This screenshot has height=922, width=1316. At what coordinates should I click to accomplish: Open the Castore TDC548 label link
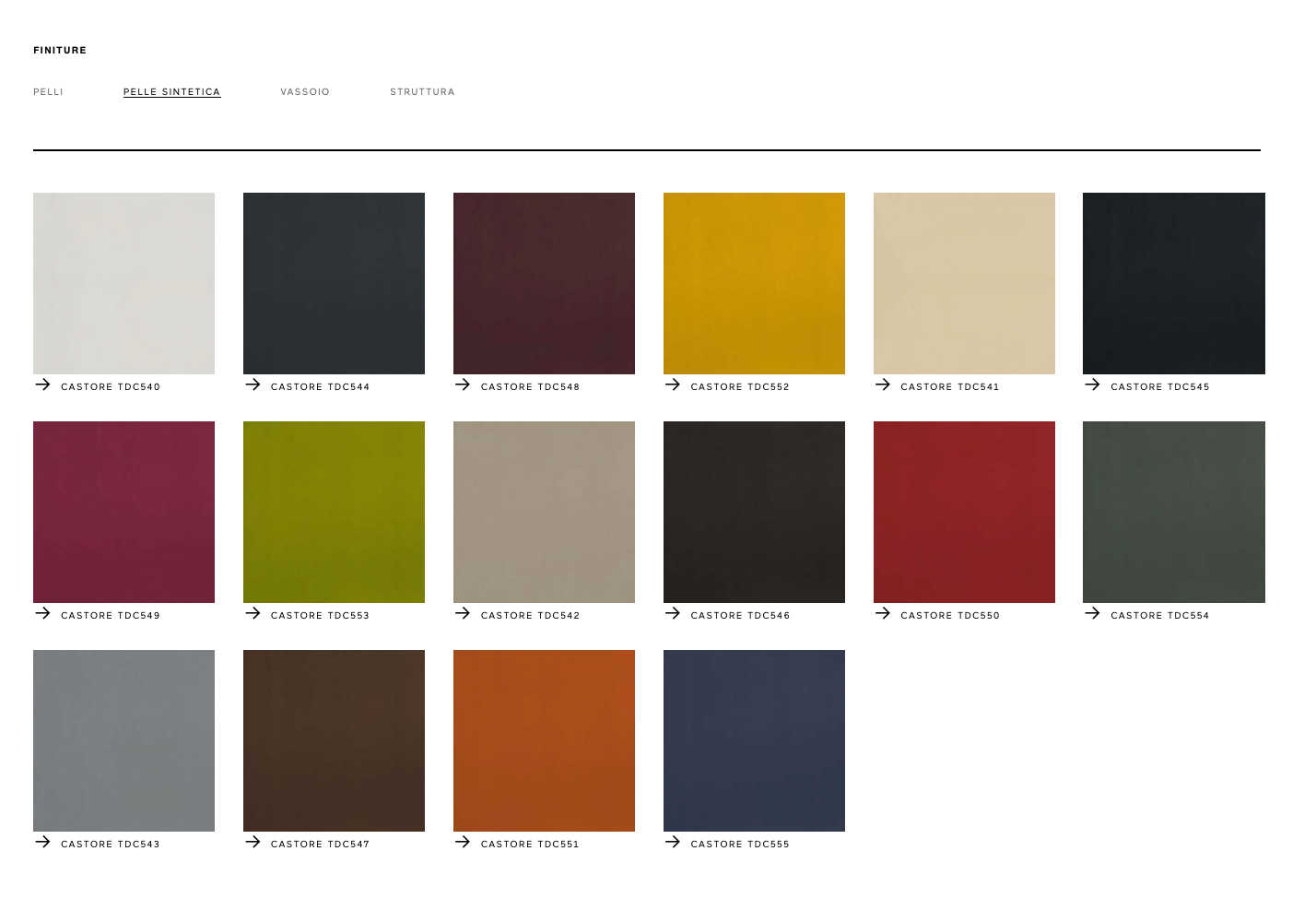click(x=530, y=387)
